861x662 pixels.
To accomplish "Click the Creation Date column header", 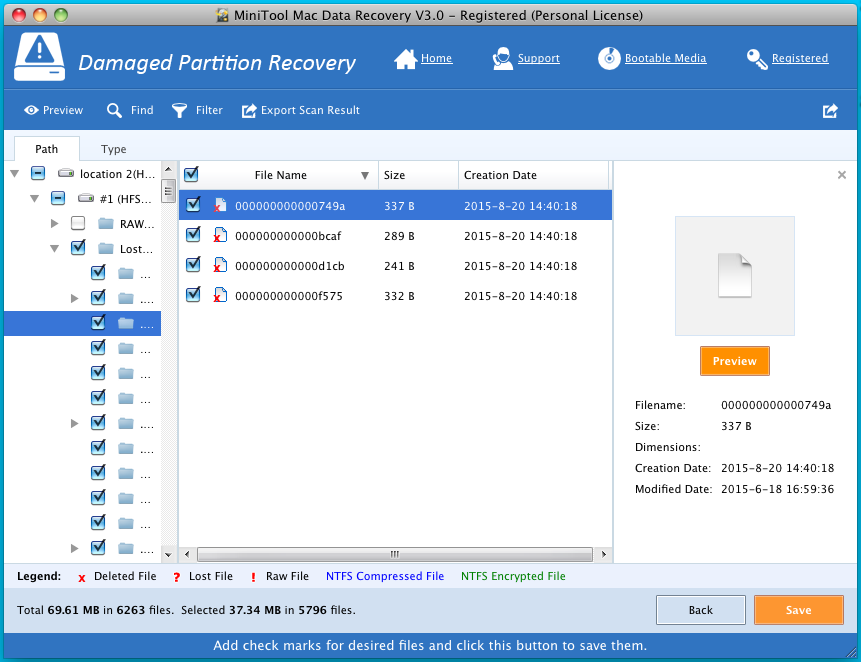I will [x=533, y=175].
